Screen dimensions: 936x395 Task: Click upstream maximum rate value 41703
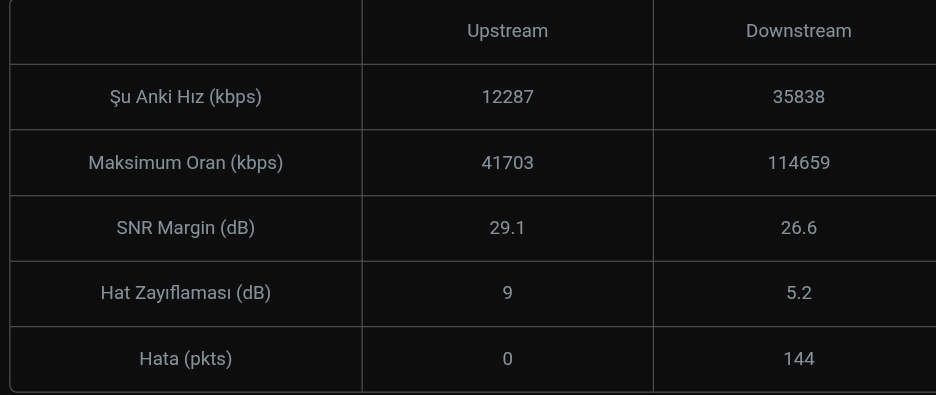[507, 162]
